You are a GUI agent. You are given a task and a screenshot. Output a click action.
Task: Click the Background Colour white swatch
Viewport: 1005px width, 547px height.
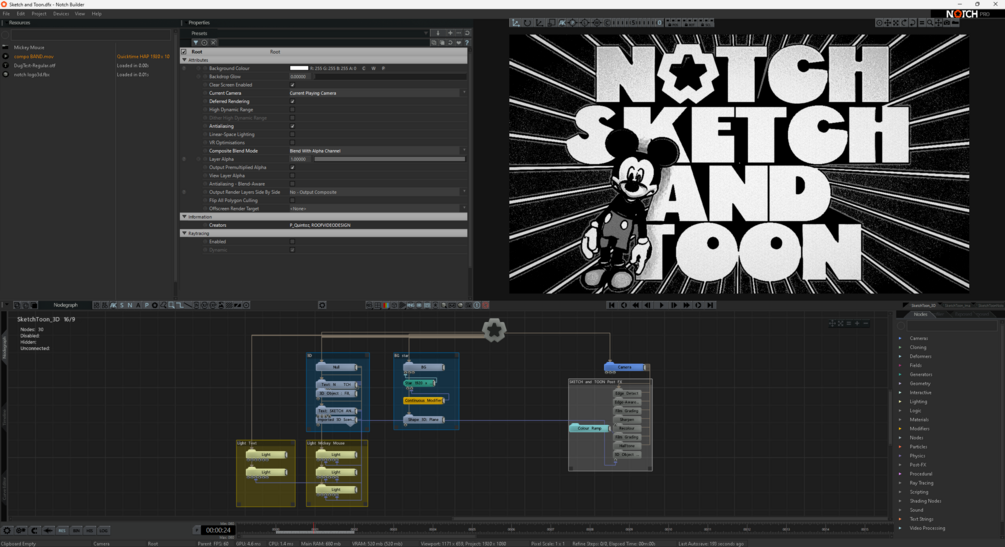click(x=299, y=68)
